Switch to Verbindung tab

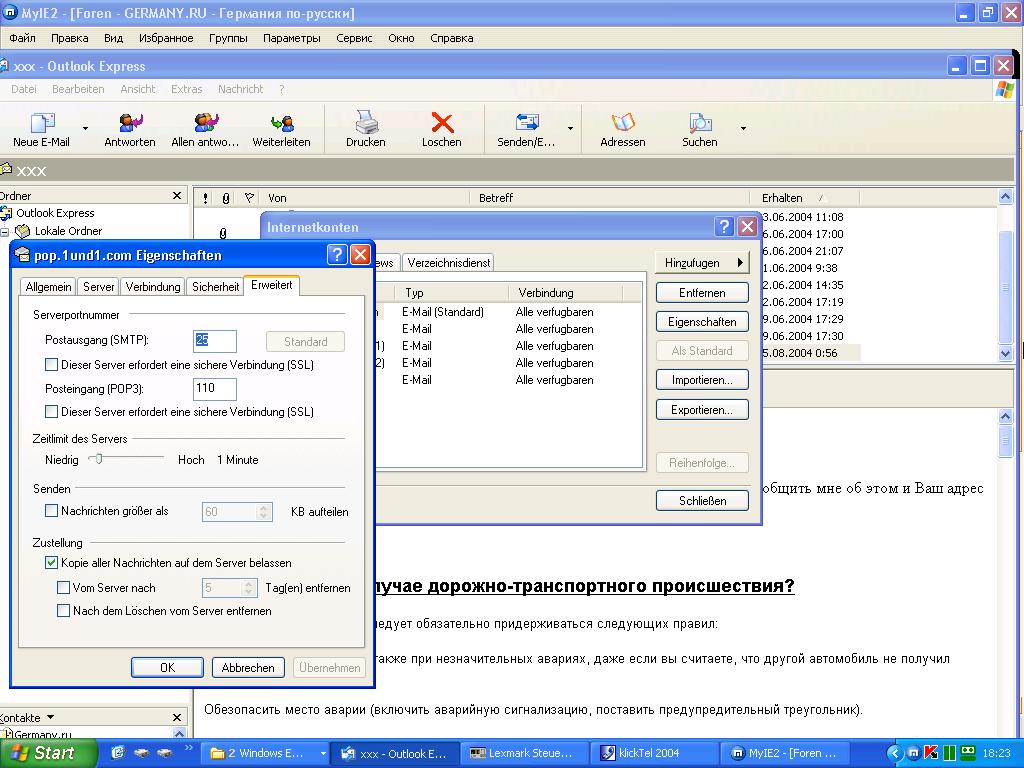click(x=153, y=287)
